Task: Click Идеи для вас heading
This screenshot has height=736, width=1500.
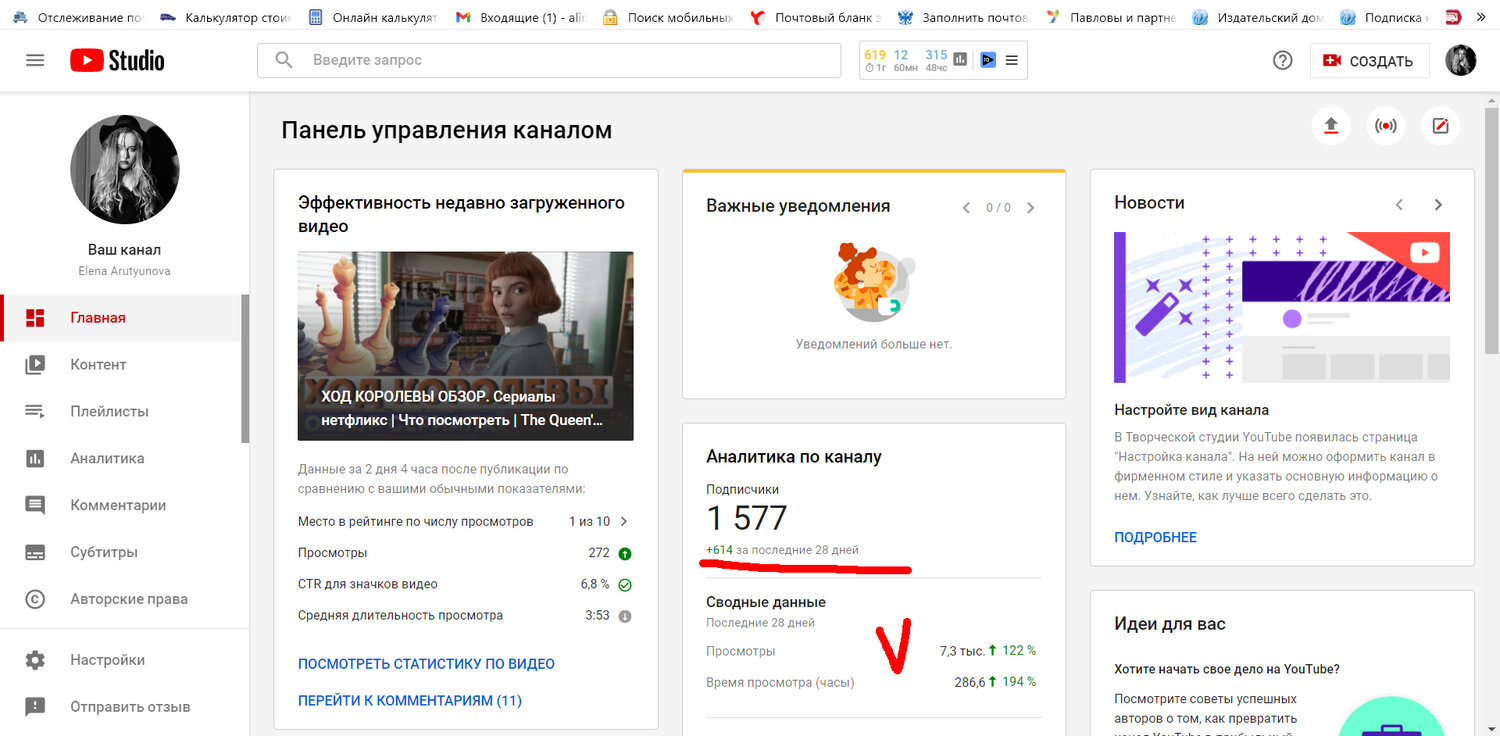Action: click(1170, 624)
